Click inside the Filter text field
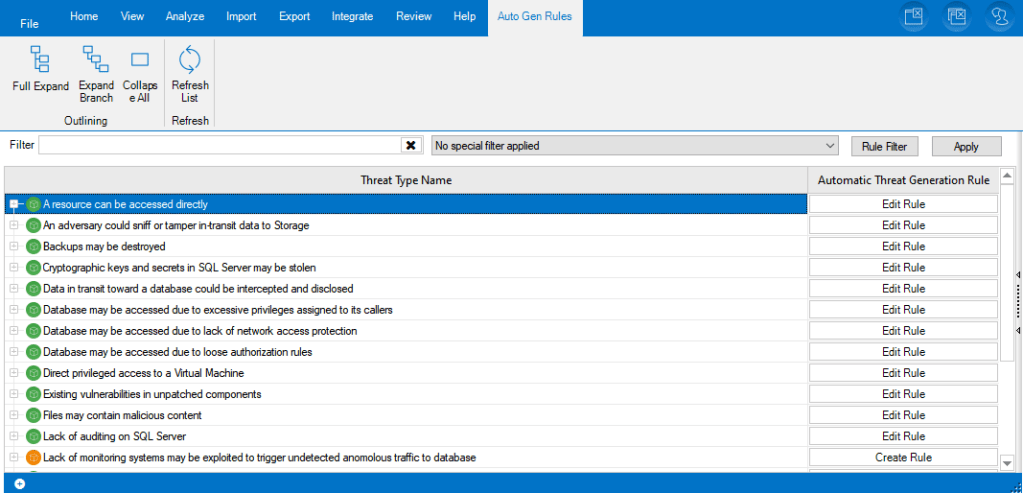 220,146
